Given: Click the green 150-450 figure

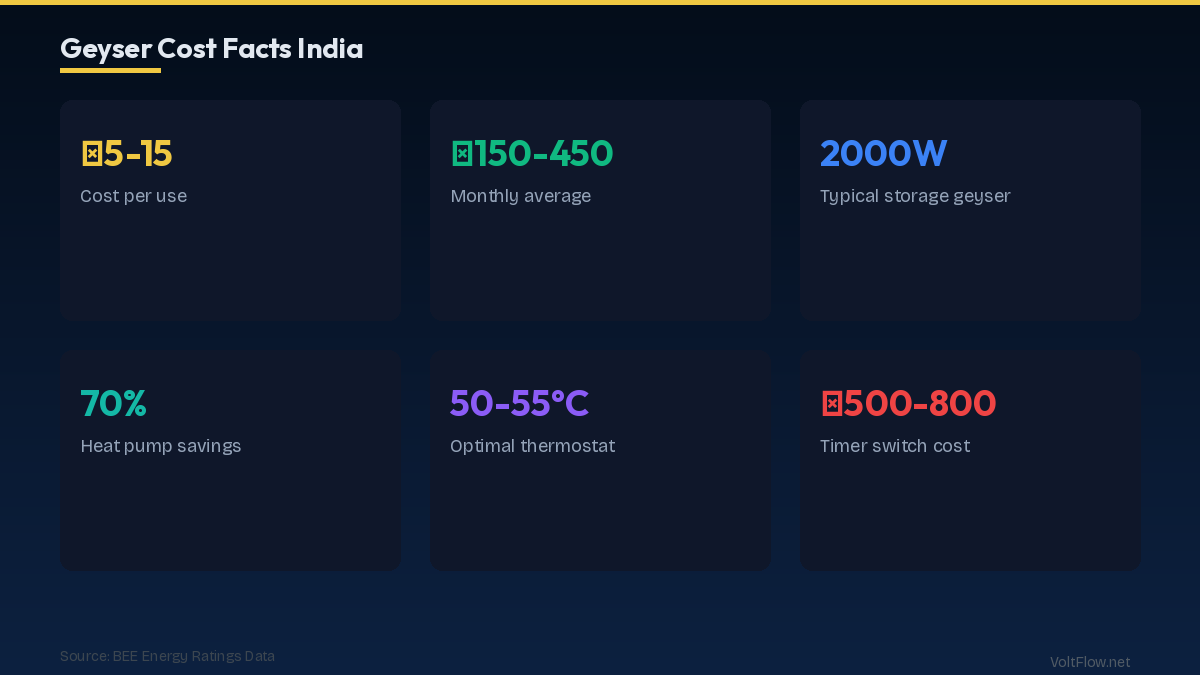Looking at the screenshot, I should [x=543, y=154].
